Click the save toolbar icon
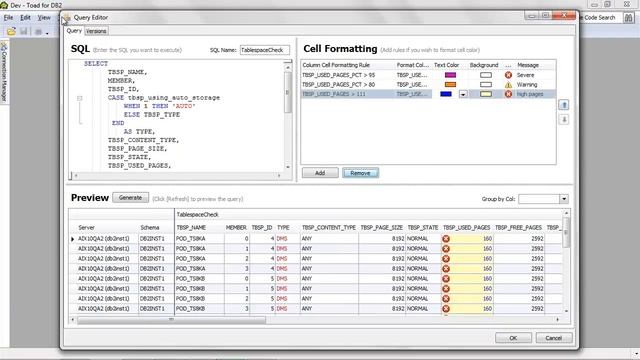The height and width of the screenshot is (360, 640). pos(24,31)
